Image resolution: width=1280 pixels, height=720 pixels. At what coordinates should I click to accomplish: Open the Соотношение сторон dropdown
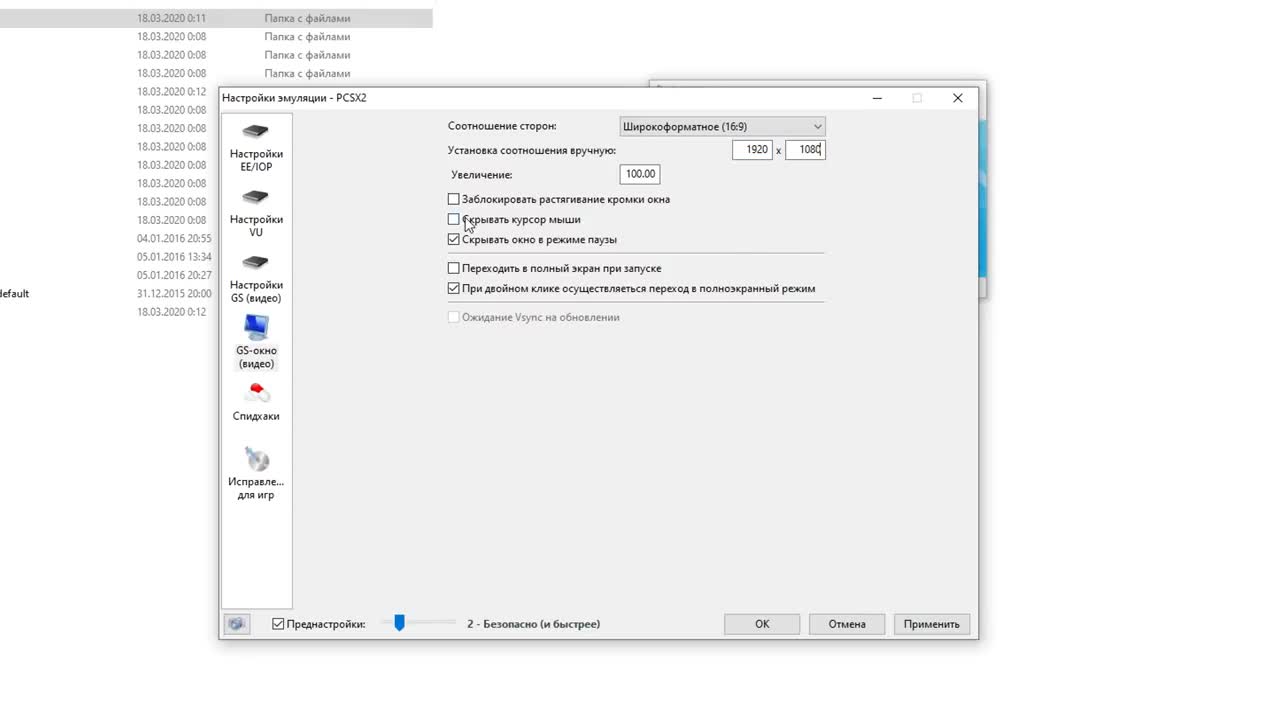[722, 126]
